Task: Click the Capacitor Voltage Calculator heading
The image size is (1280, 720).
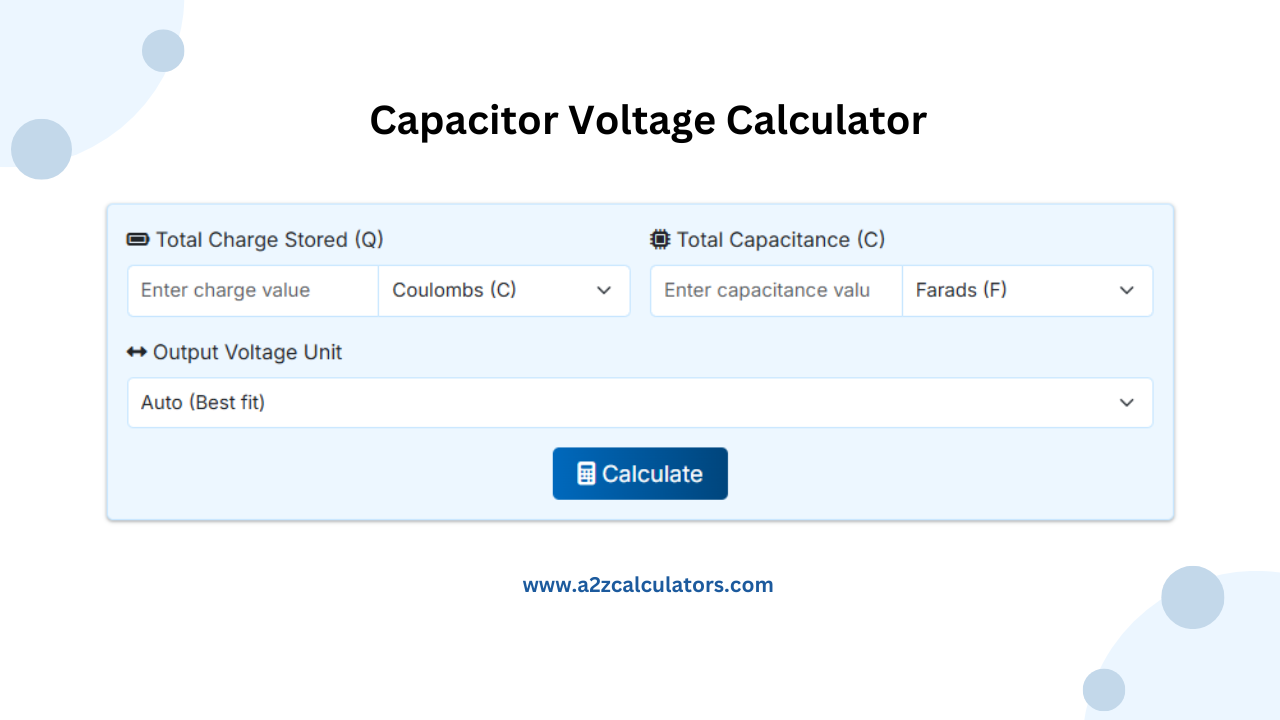Action: [x=648, y=120]
